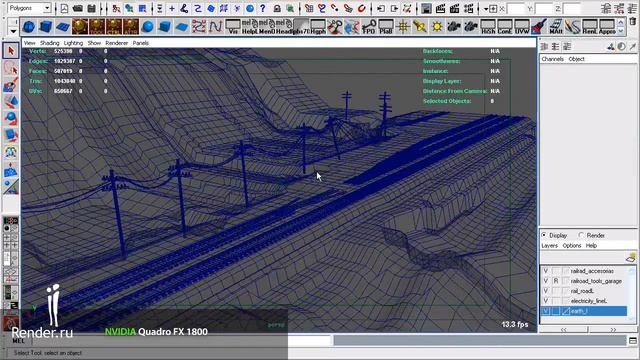Click the first golden sphere shelf icon
Image resolution: width=640 pixels, height=360 pixels.
[80, 27]
